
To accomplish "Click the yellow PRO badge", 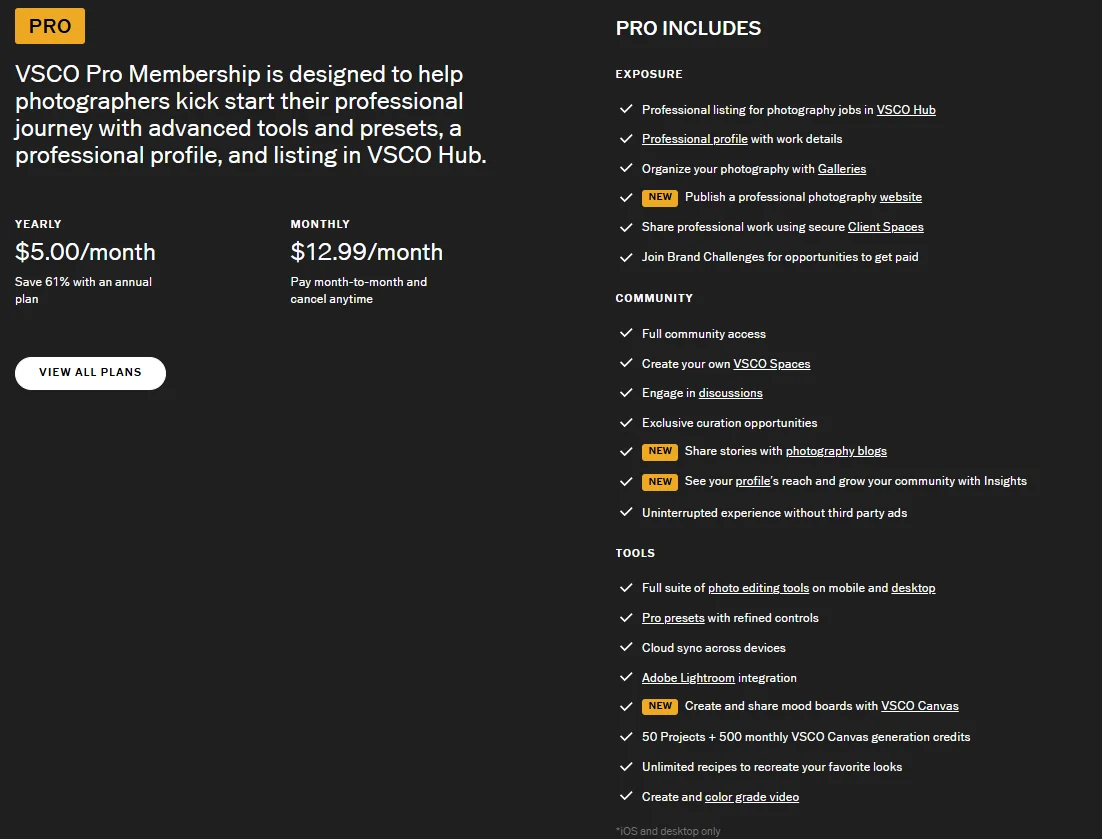I will [x=50, y=26].
